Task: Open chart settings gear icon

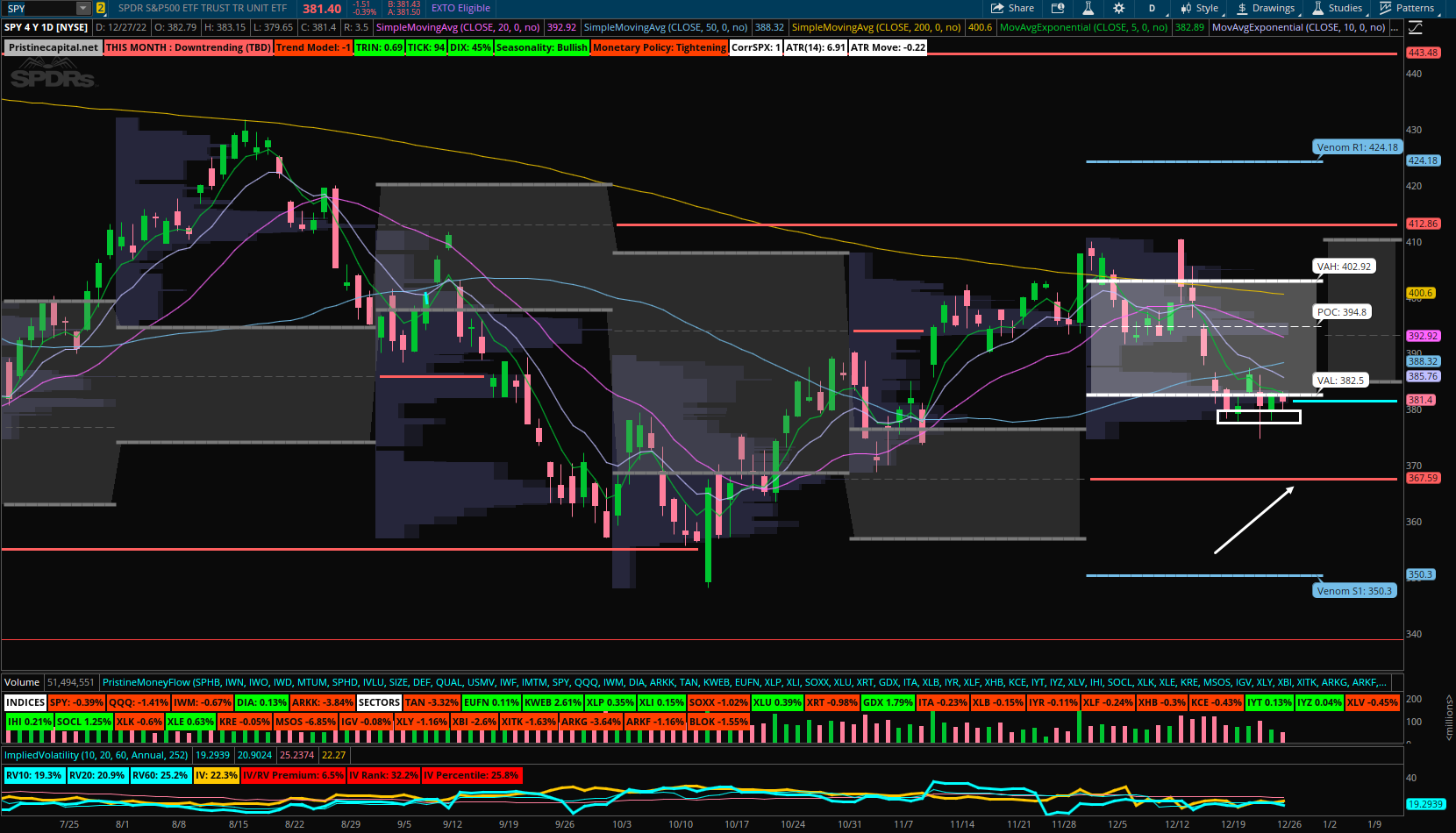Action: pyautogui.click(x=1118, y=8)
